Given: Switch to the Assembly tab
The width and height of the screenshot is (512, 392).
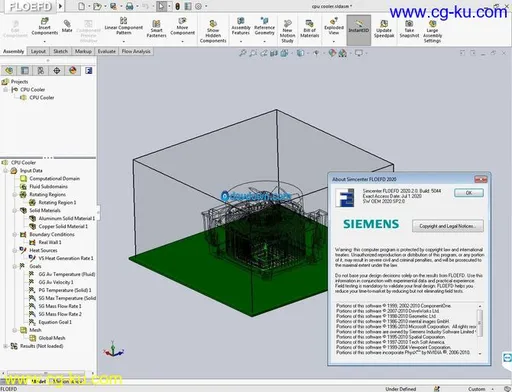Looking at the screenshot, I should coord(13,51).
